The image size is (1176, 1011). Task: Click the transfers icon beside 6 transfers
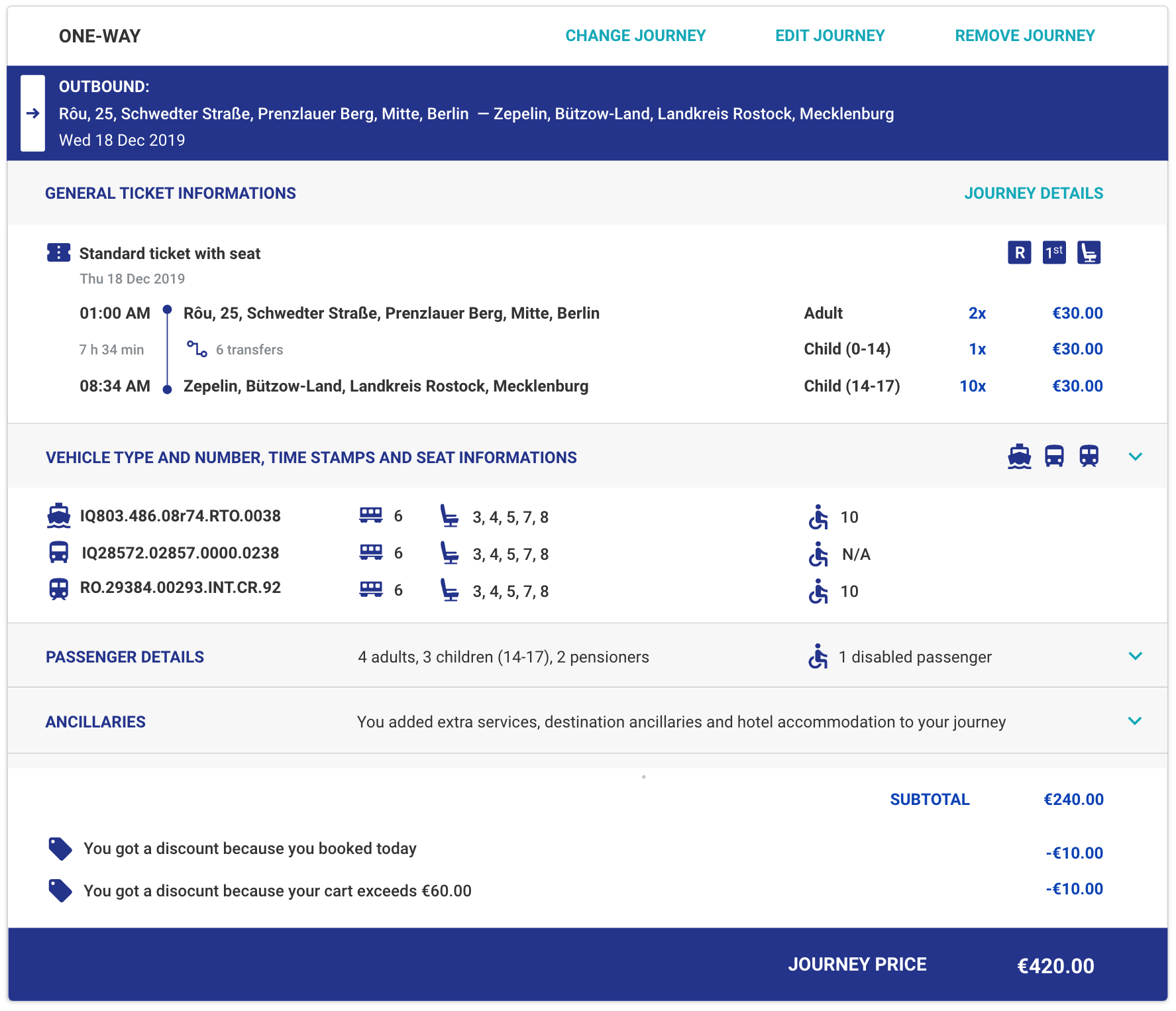coord(197,348)
